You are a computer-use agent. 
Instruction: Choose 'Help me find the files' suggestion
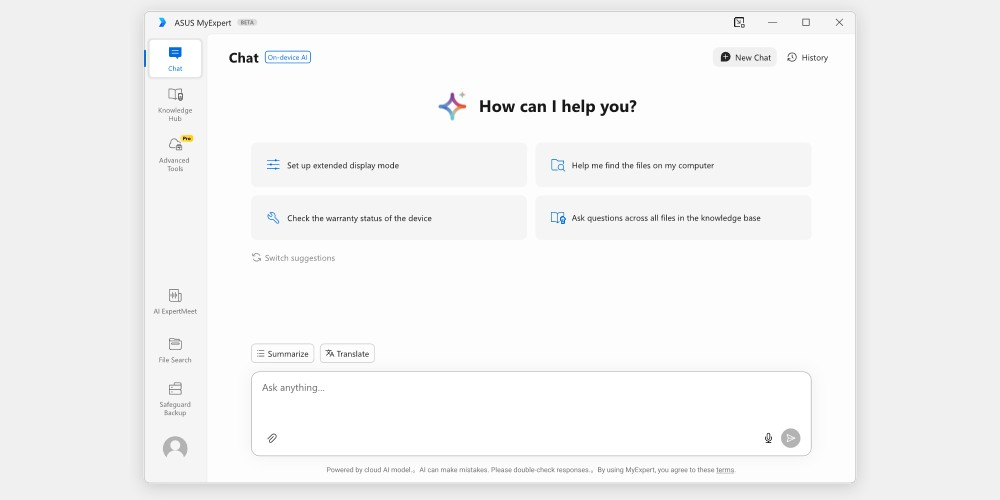pos(673,165)
